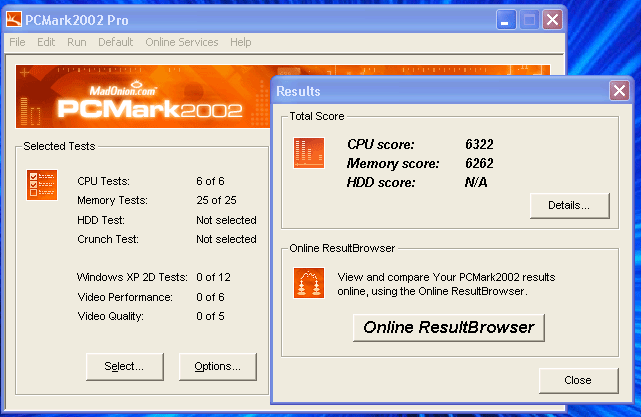Click the '25 of 25' value
Image resolution: width=641 pixels, height=417 pixels.
point(216,200)
